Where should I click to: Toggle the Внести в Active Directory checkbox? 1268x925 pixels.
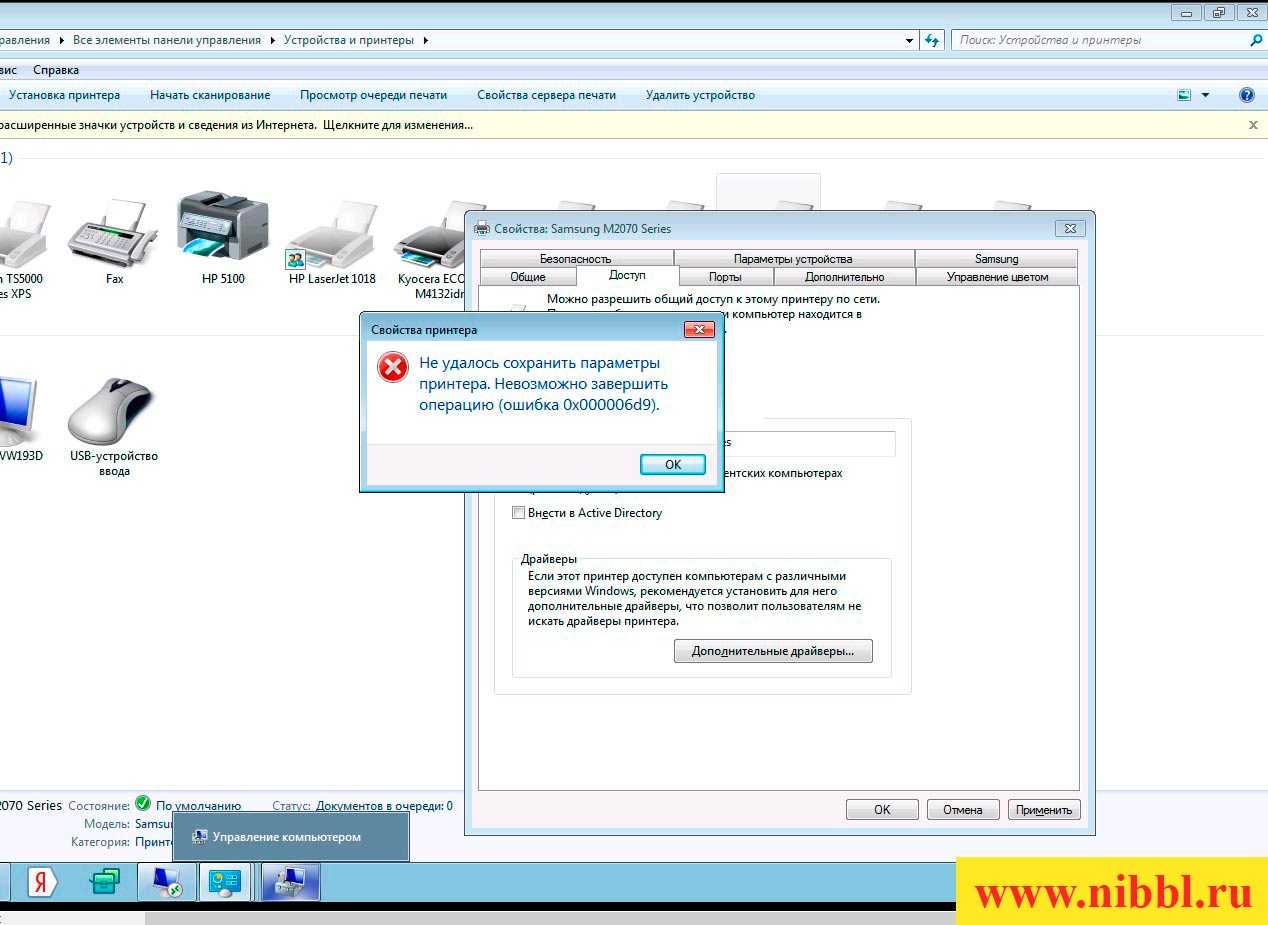coord(518,513)
